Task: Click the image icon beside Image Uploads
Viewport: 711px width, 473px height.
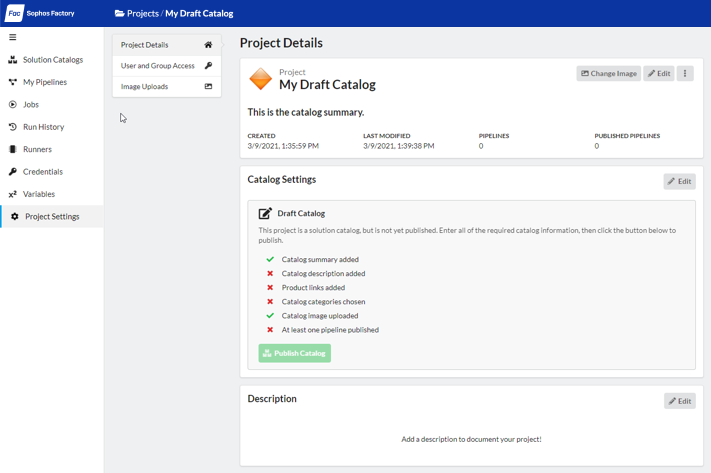Action: [x=208, y=86]
